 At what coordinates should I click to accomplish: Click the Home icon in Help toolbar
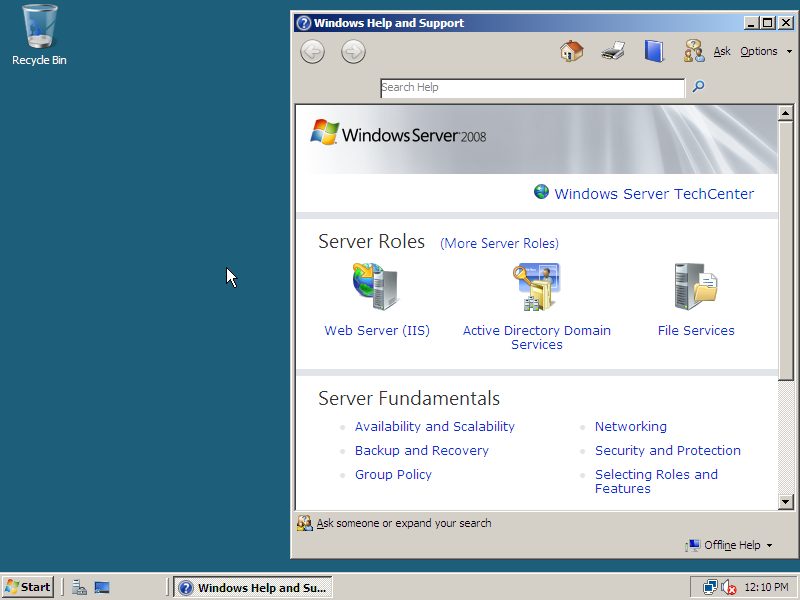(x=571, y=51)
